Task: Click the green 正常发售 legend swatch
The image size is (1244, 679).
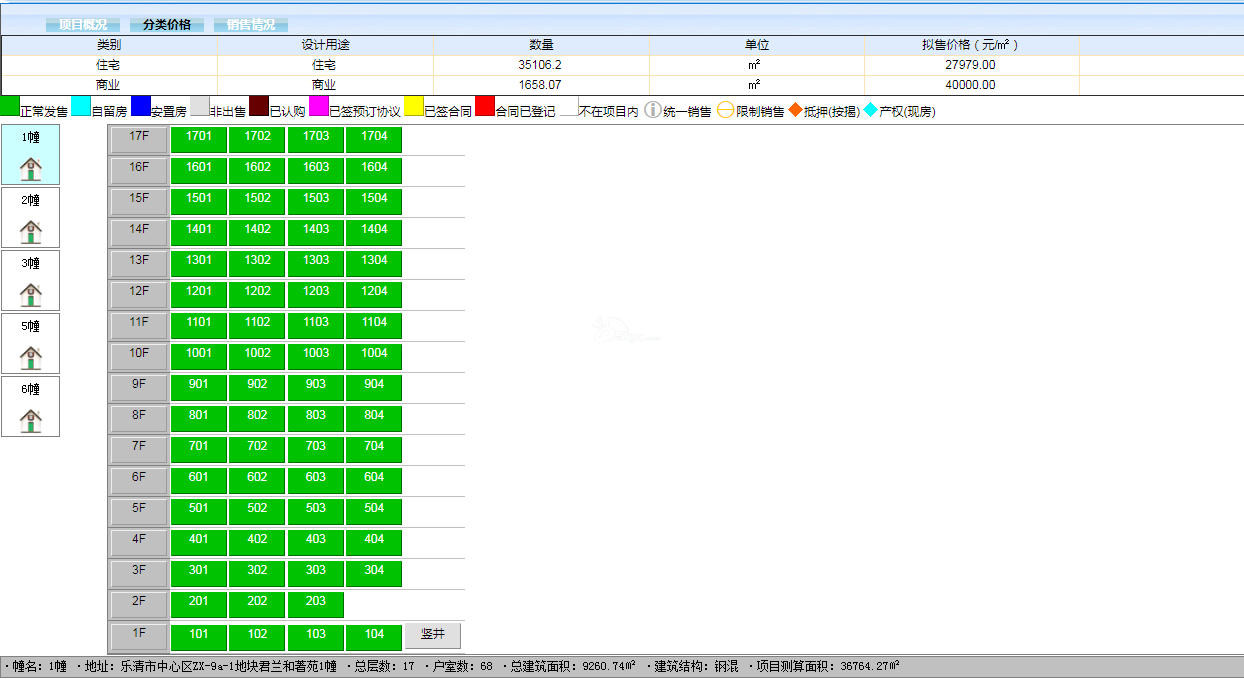Action: point(9,106)
